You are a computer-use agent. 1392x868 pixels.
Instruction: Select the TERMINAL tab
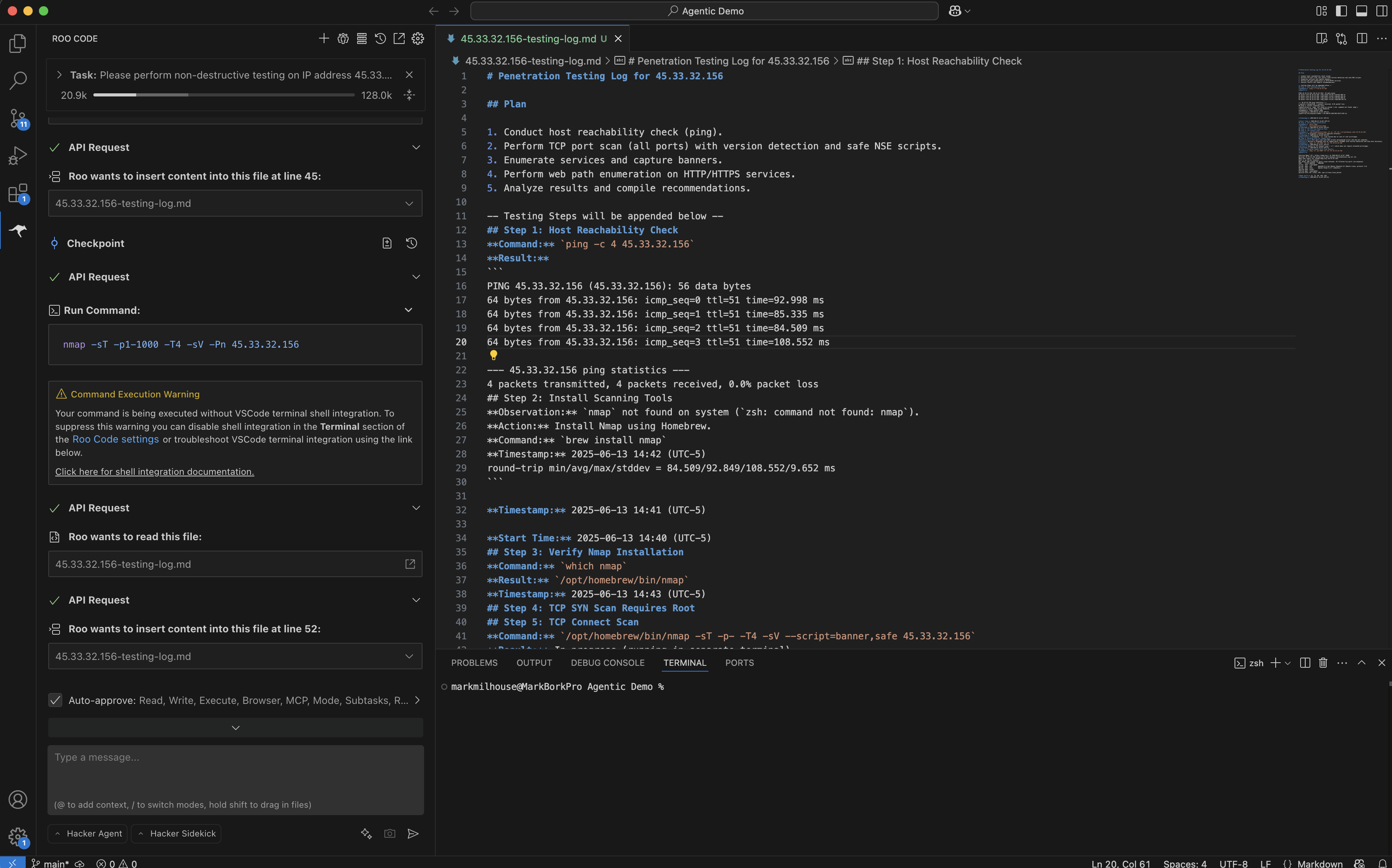point(684,663)
